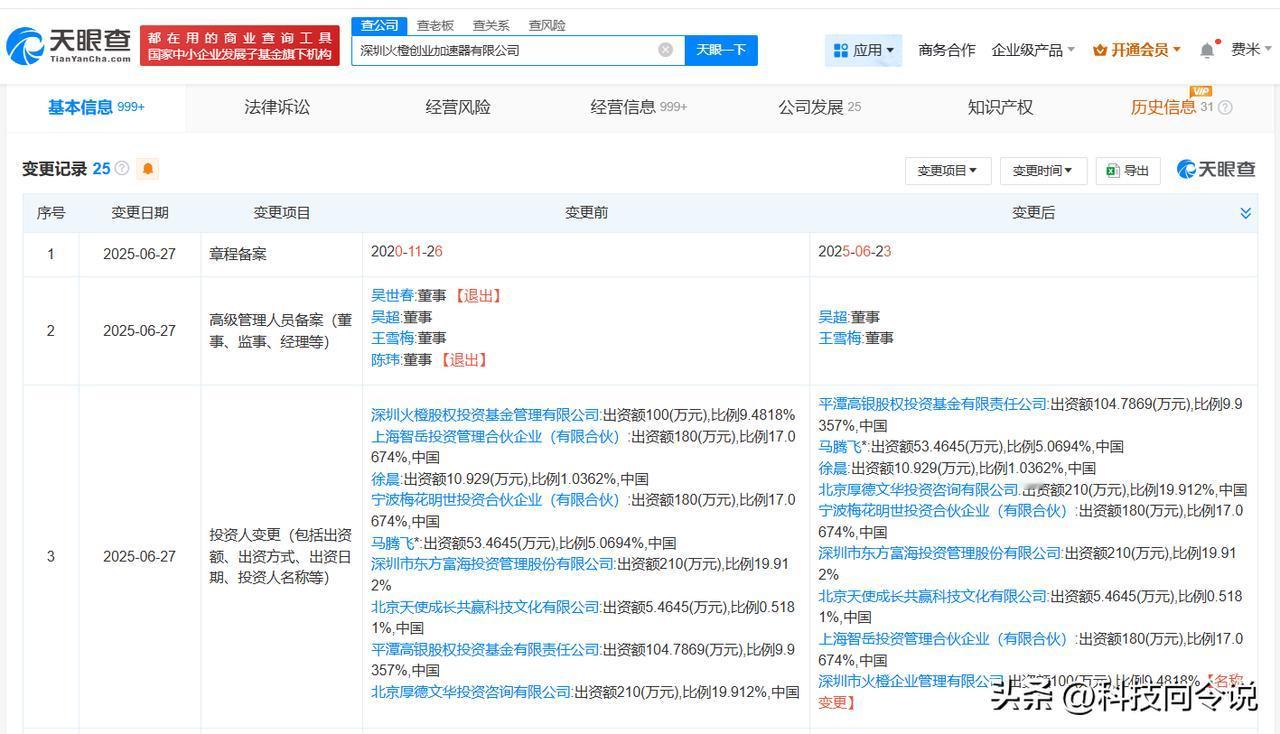1280x734 pixels.
Task: Clear the search box with the X icon
Action: point(665,50)
